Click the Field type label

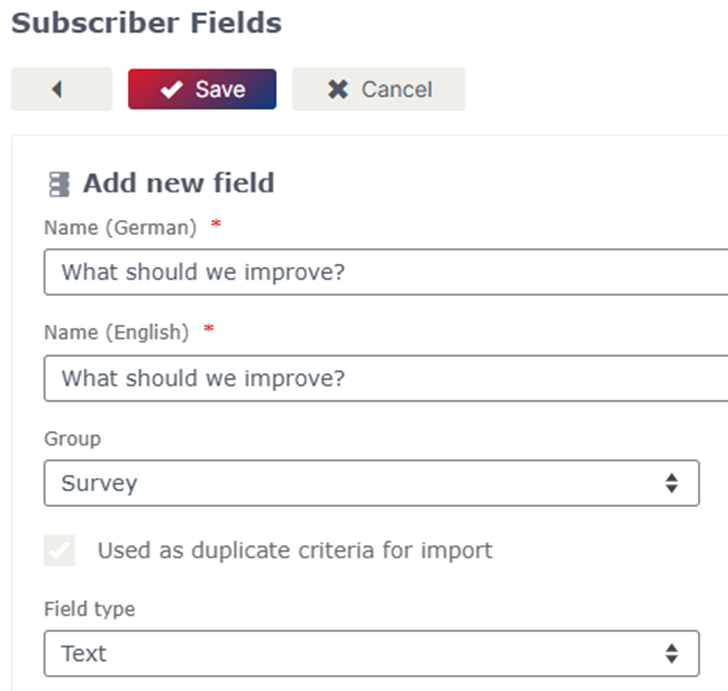pos(90,609)
